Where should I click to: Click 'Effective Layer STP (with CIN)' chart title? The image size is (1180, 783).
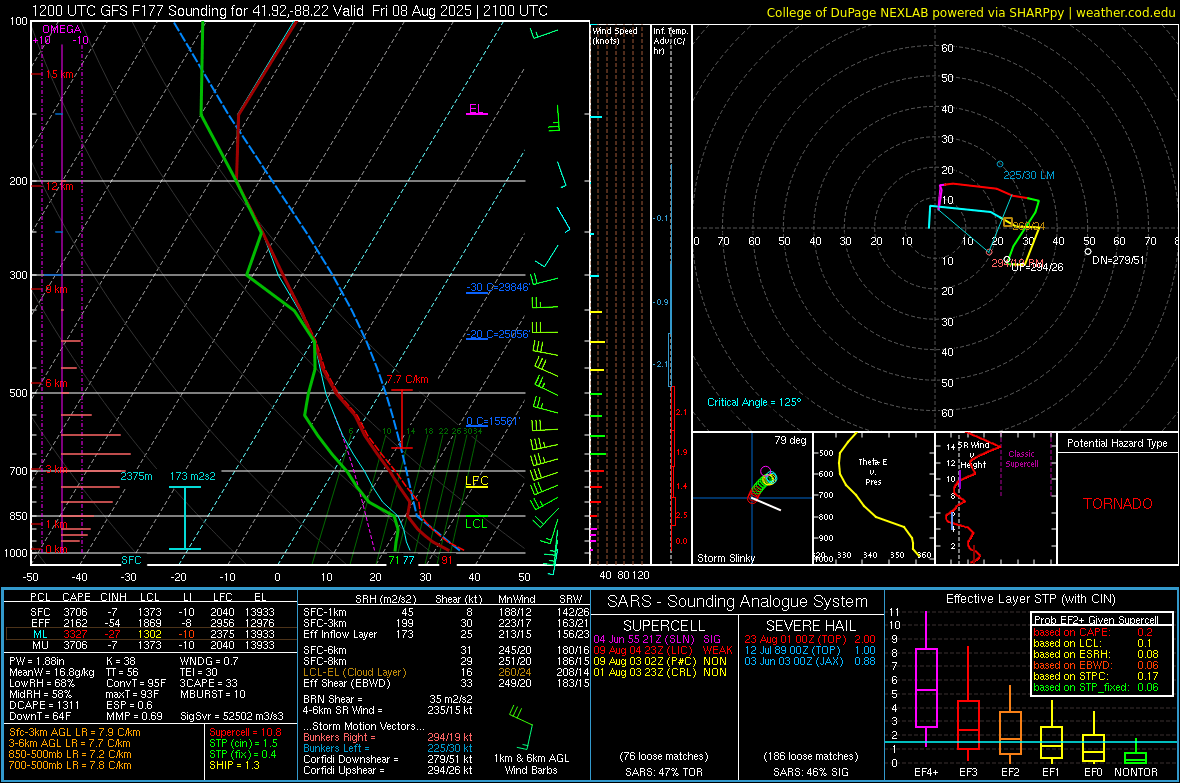pos(1030,599)
